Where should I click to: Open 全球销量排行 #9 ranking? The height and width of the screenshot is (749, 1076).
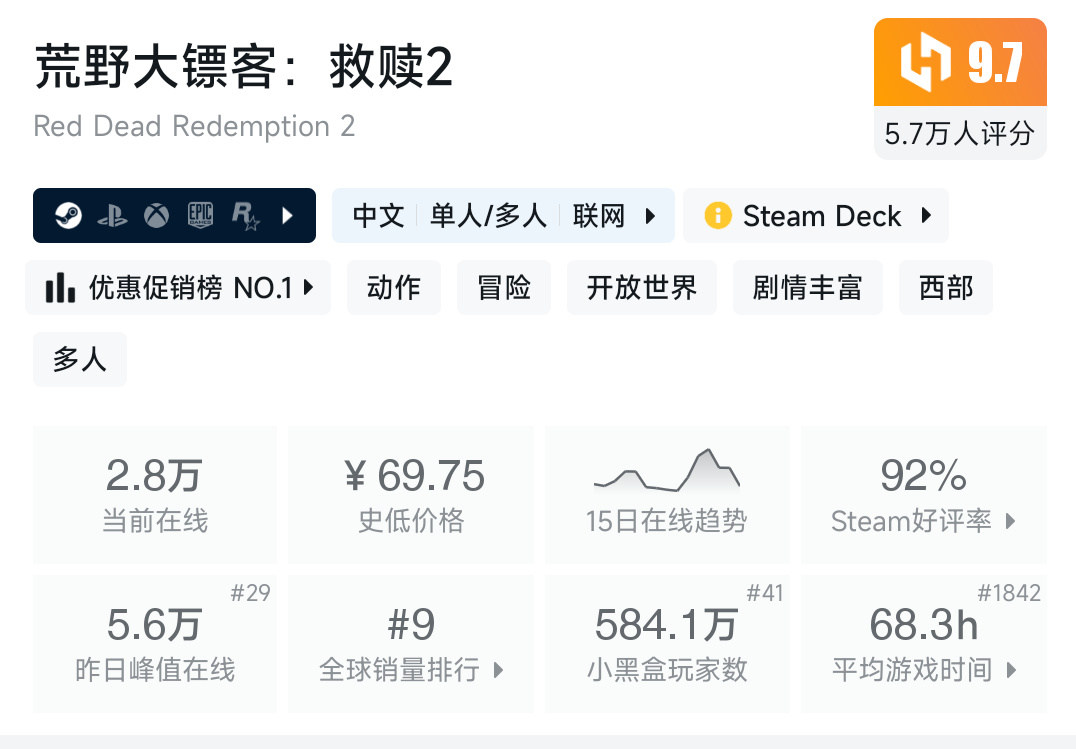click(411, 643)
